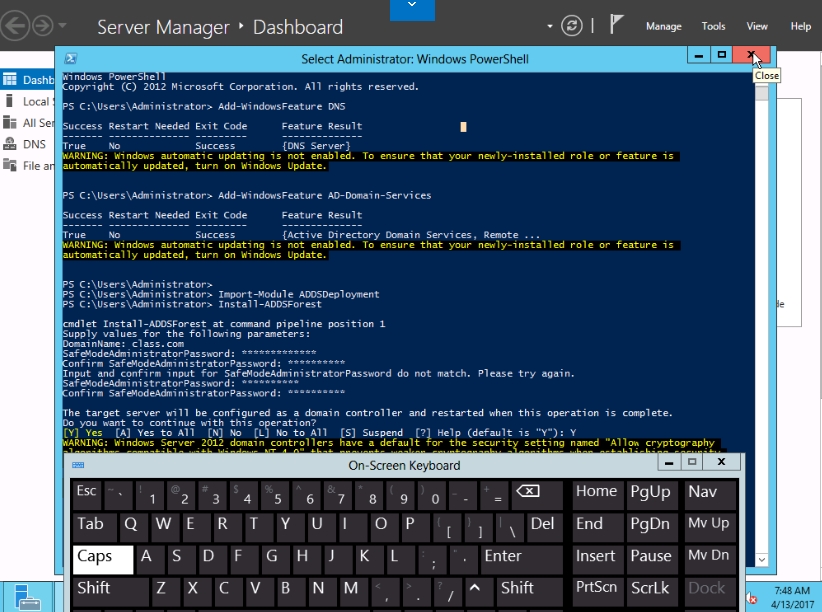This screenshot has width=822, height=612.
Task: Click the PowerShell window title bar icon
Action: tap(72, 59)
